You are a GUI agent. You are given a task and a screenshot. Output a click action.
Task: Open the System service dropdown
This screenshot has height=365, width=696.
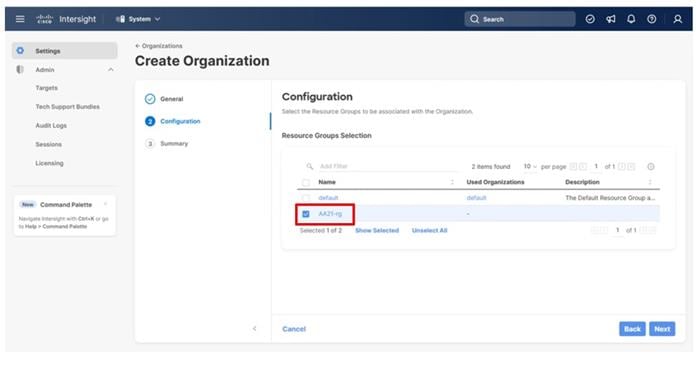point(138,19)
